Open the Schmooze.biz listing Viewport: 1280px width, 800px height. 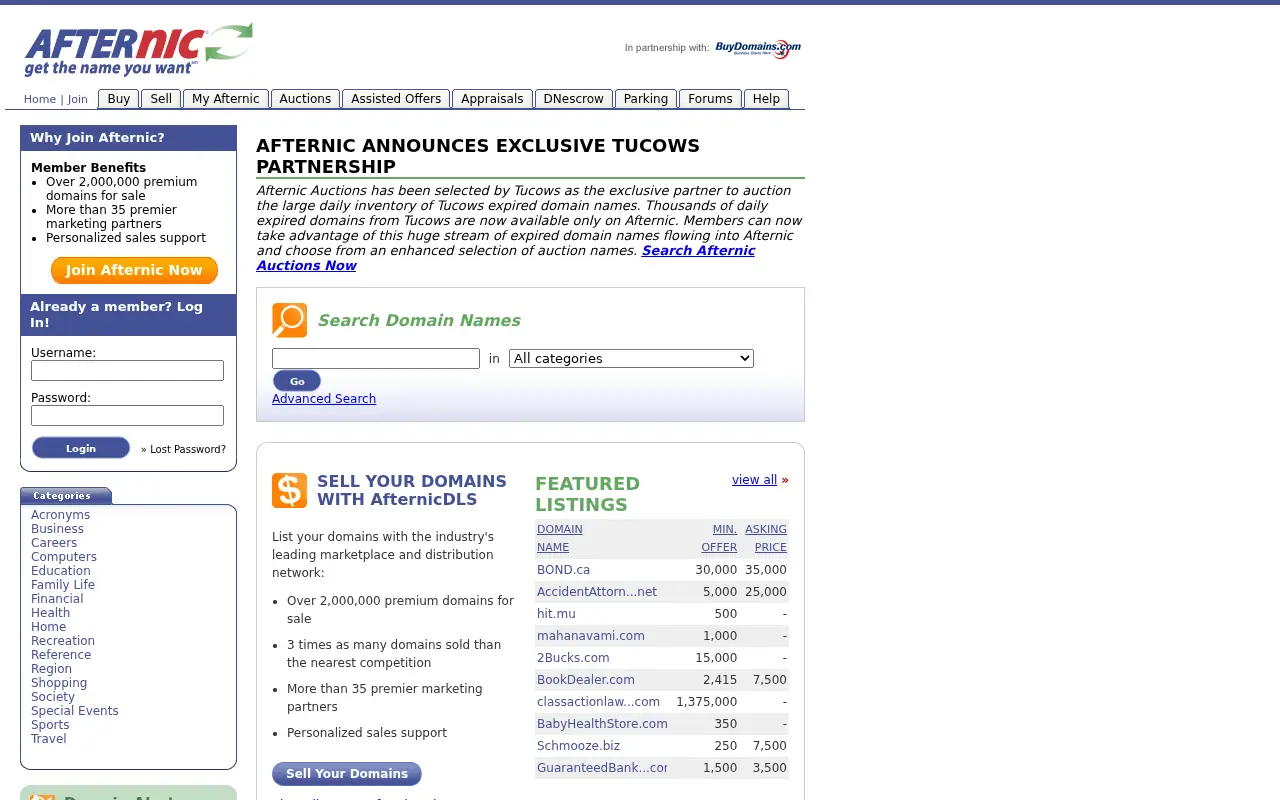(578, 746)
